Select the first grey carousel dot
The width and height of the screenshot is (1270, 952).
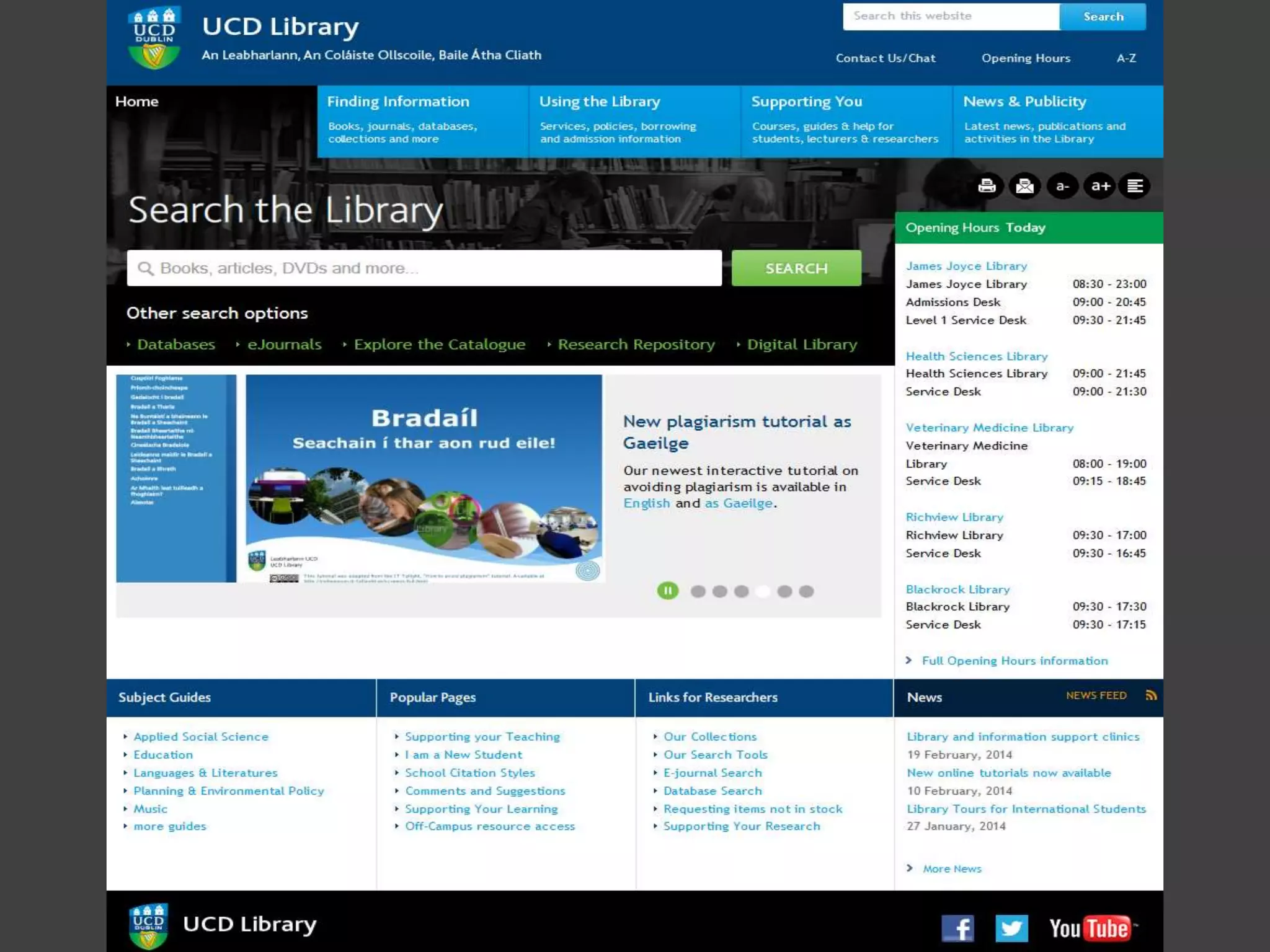(698, 591)
